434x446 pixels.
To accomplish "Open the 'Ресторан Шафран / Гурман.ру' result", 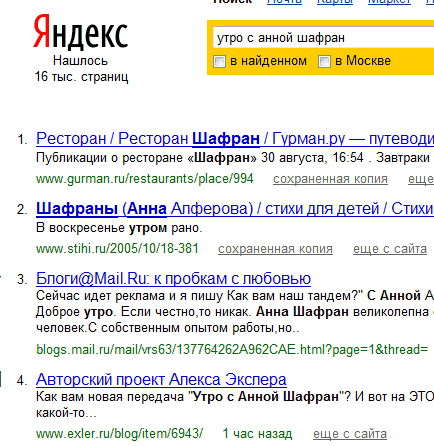I will click(235, 138).
